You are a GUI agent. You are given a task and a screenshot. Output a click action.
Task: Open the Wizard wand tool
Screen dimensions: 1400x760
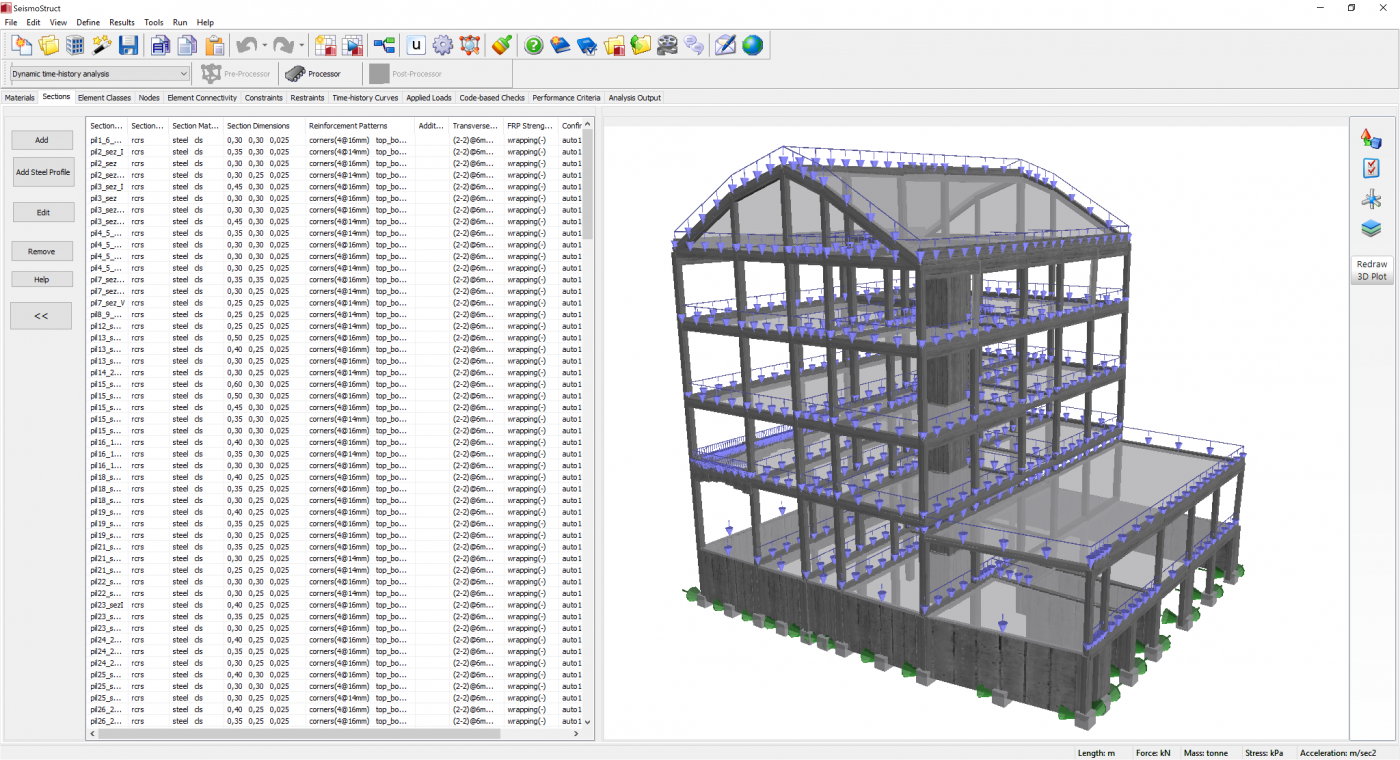102,45
